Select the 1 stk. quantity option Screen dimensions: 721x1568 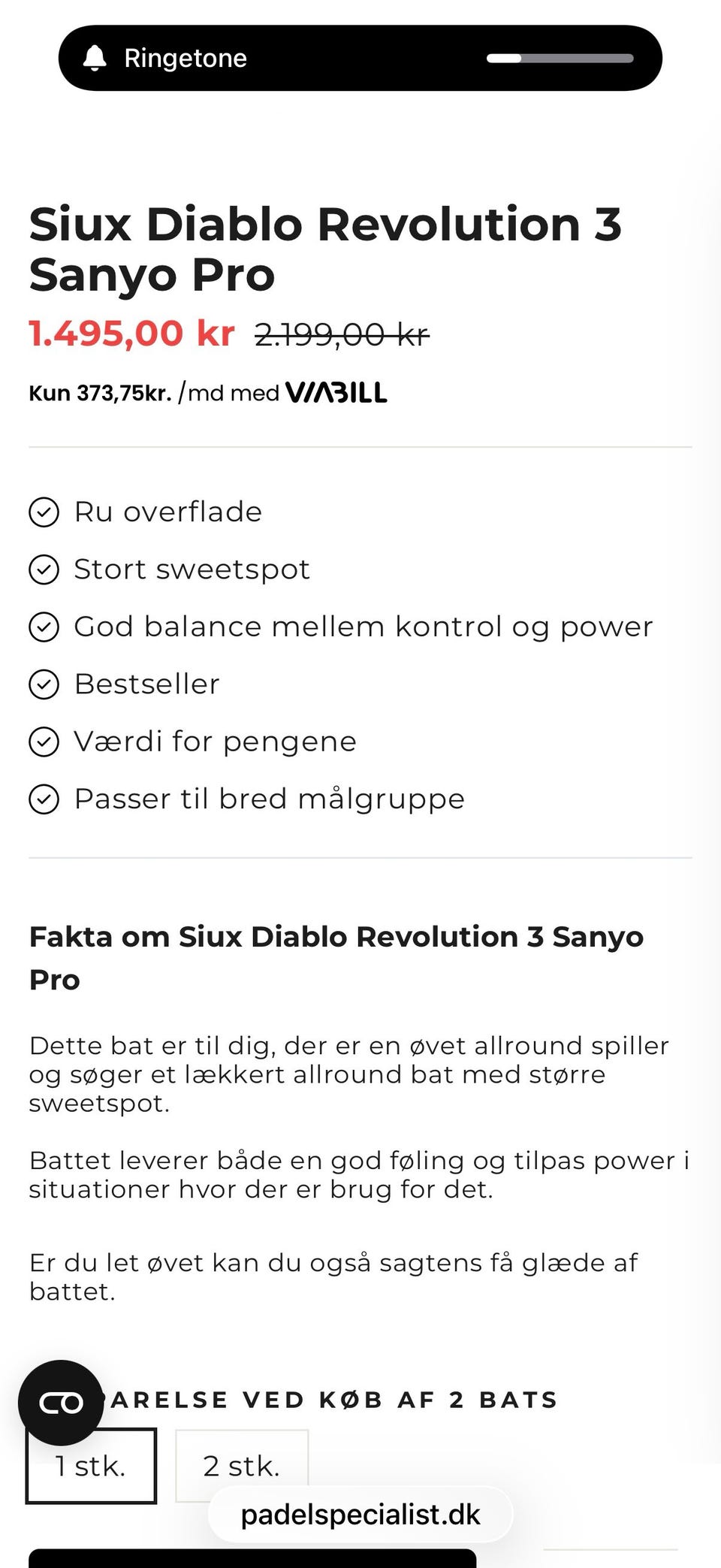[x=91, y=1465]
